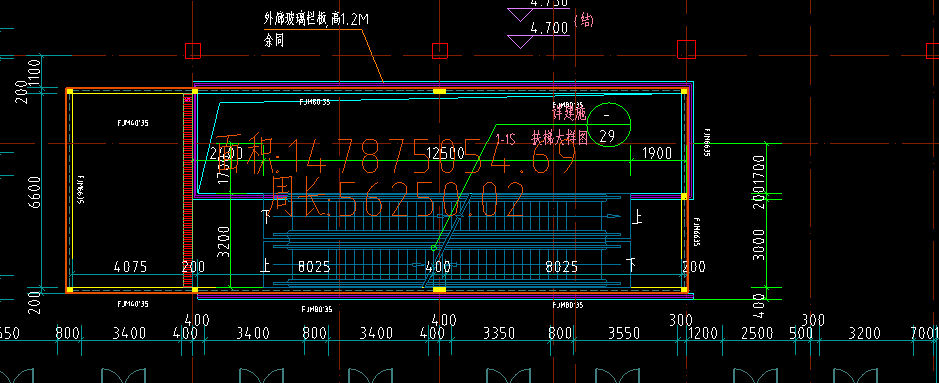
Task: Click the 6600 vertical dimension text
Action: click(x=35, y=192)
